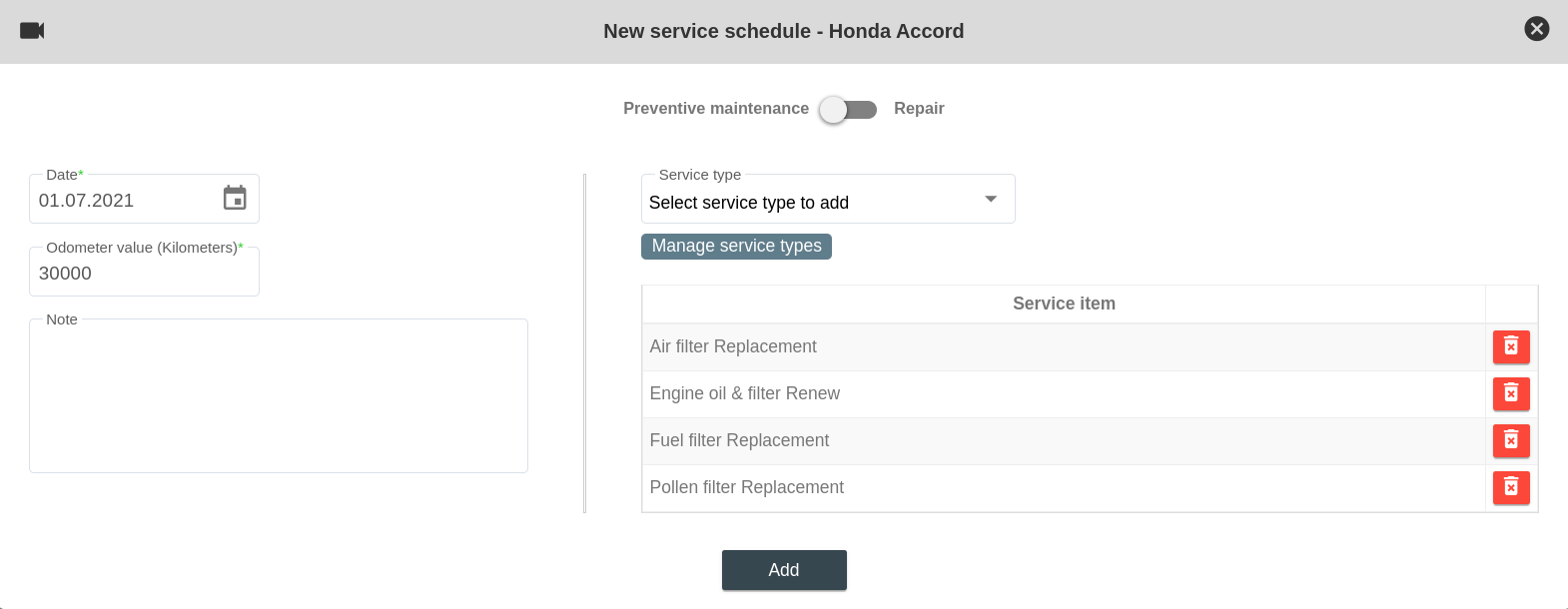Close the New service schedule dialog

pyautogui.click(x=1536, y=29)
